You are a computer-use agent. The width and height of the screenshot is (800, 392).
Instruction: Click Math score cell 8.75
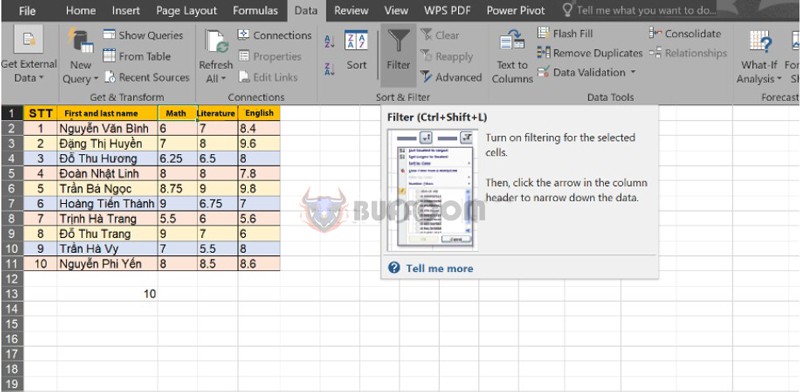(178, 188)
